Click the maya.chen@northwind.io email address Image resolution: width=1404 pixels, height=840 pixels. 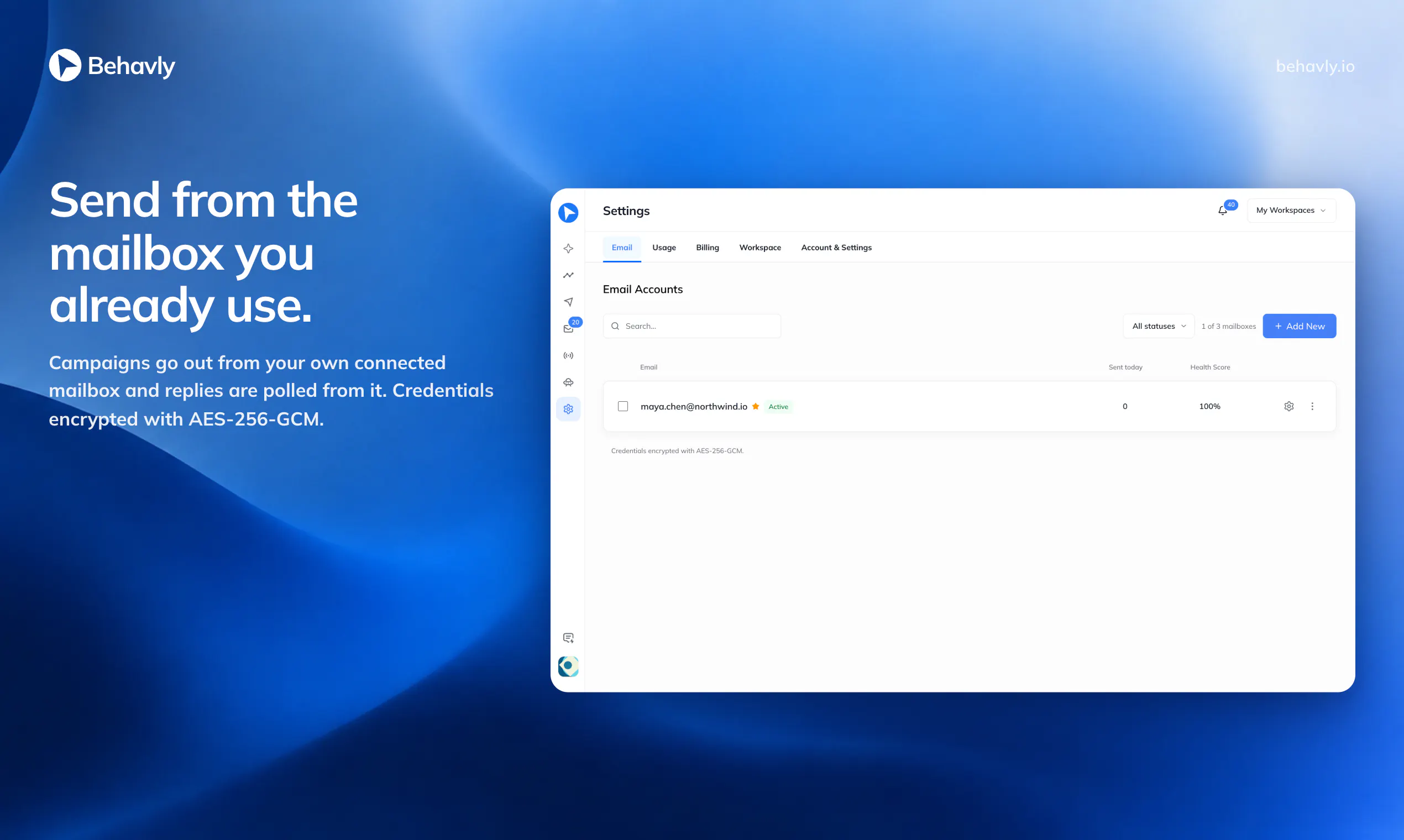tap(694, 406)
